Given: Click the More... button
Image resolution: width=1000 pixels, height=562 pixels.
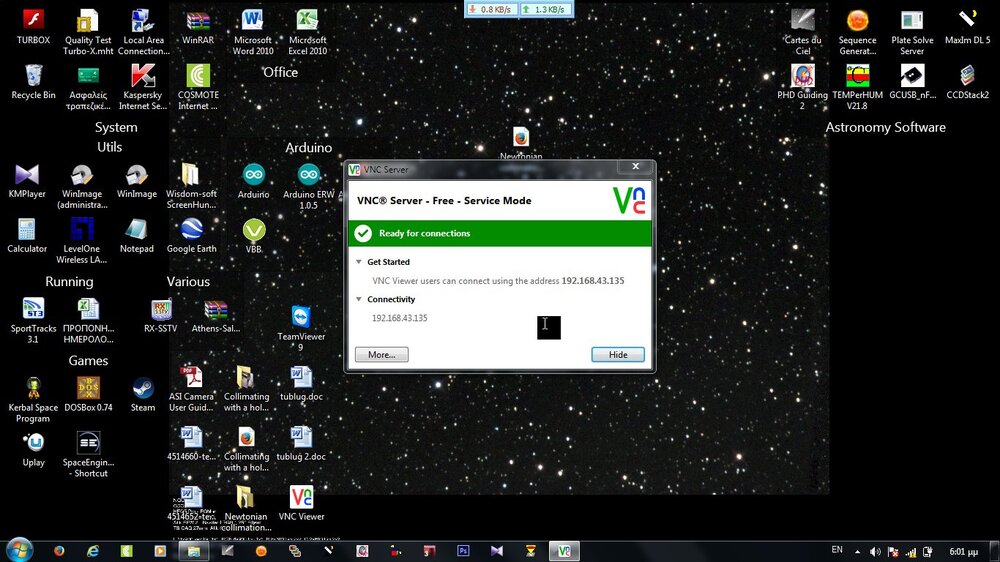Looking at the screenshot, I should click(381, 355).
